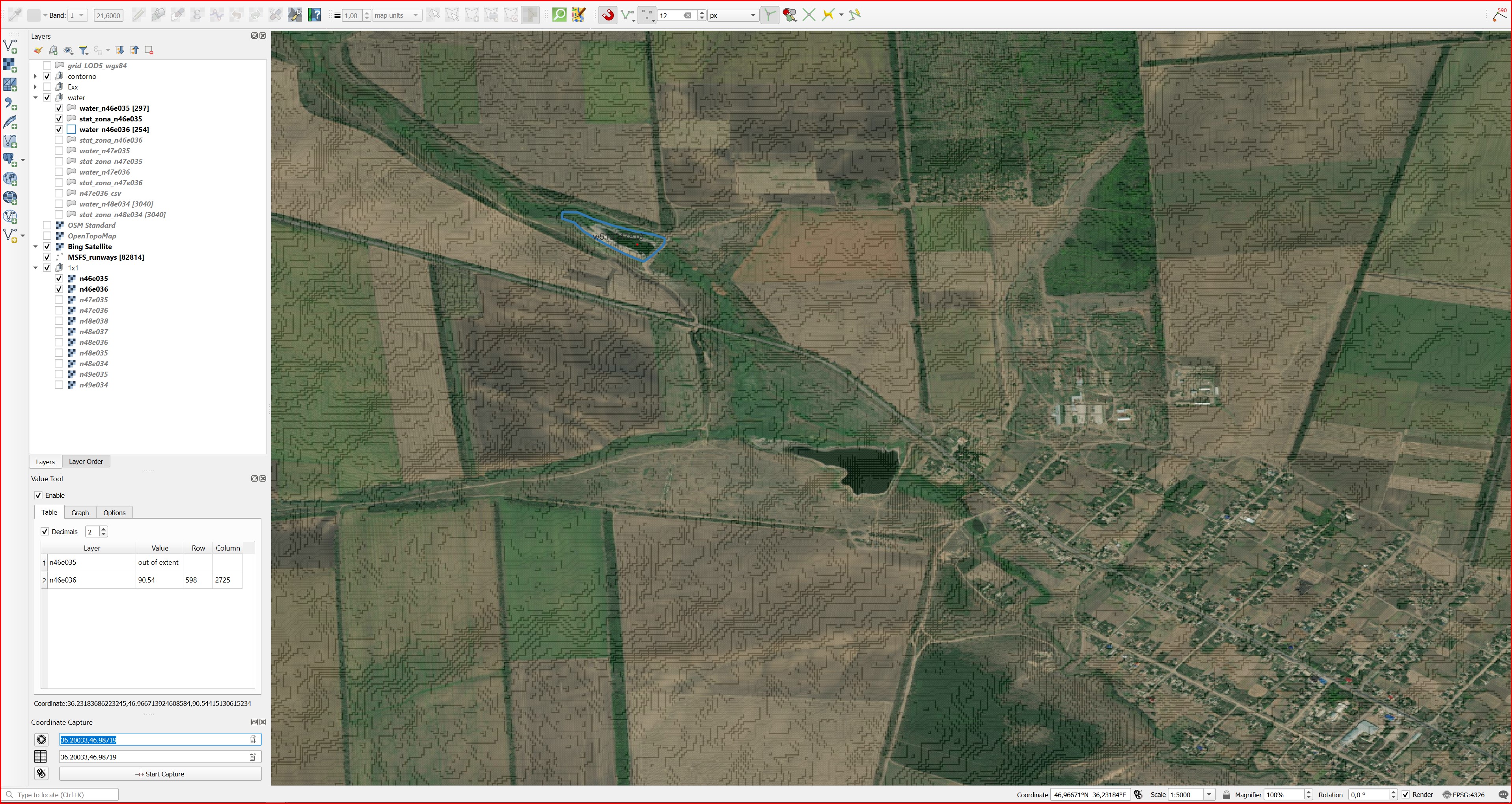Viewport: 1512px width, 804px height.
Task: Remove selected layer icon in Layers panel
Action: (x=149, y=50)
